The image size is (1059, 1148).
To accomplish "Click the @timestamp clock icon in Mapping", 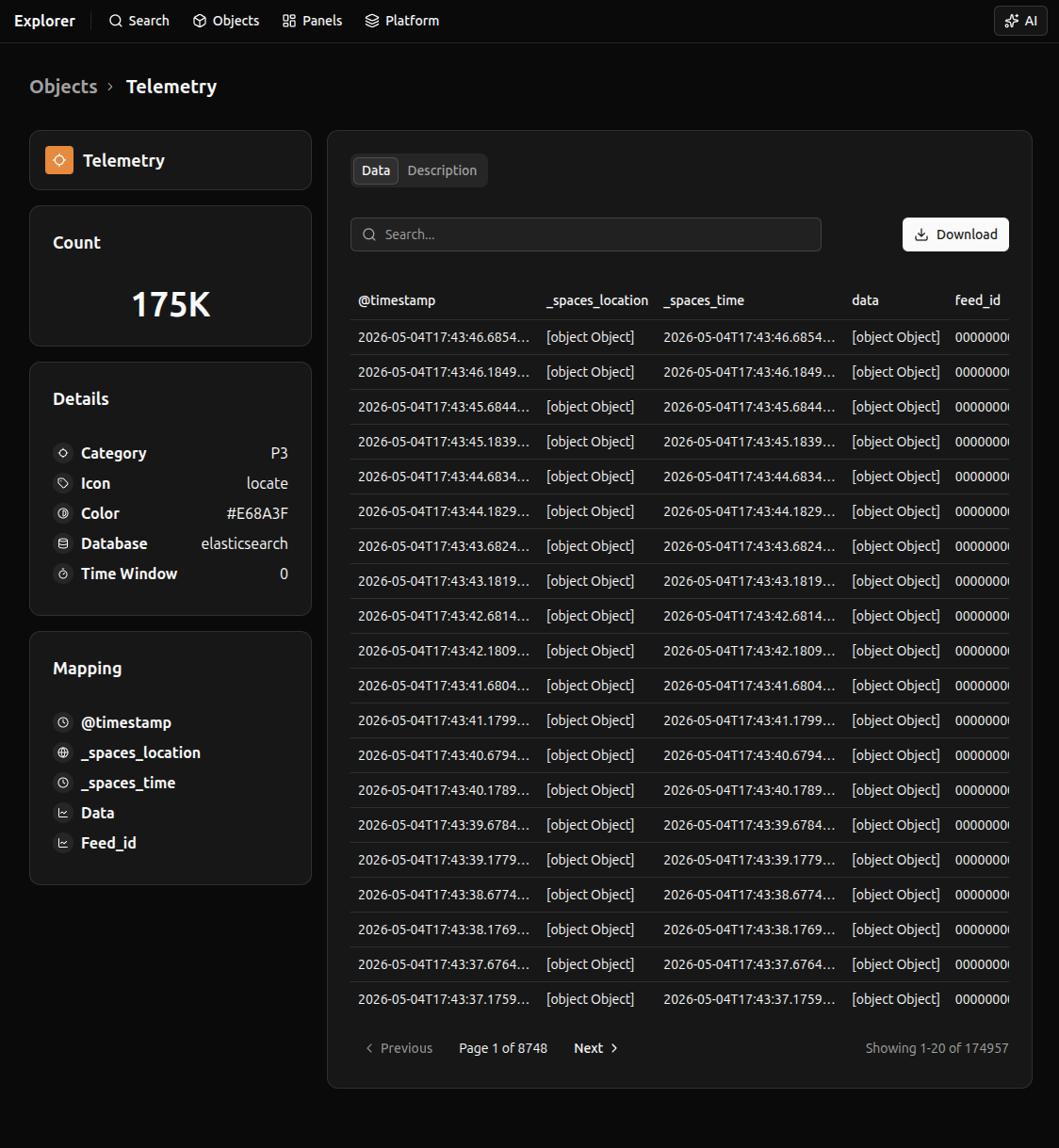I will tap(63, 722).
